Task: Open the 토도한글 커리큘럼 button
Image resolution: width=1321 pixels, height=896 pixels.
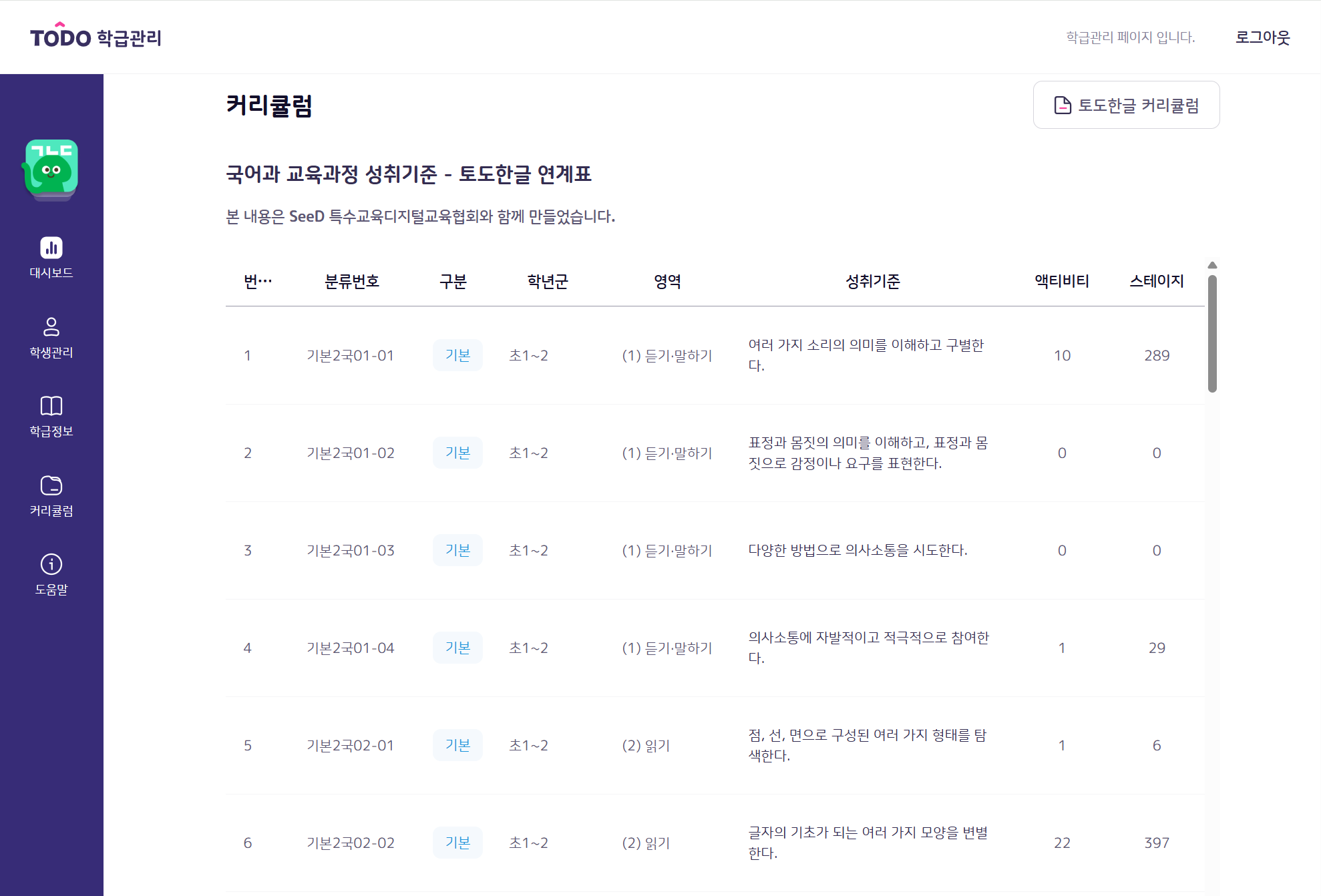Action: [1126, 105]
